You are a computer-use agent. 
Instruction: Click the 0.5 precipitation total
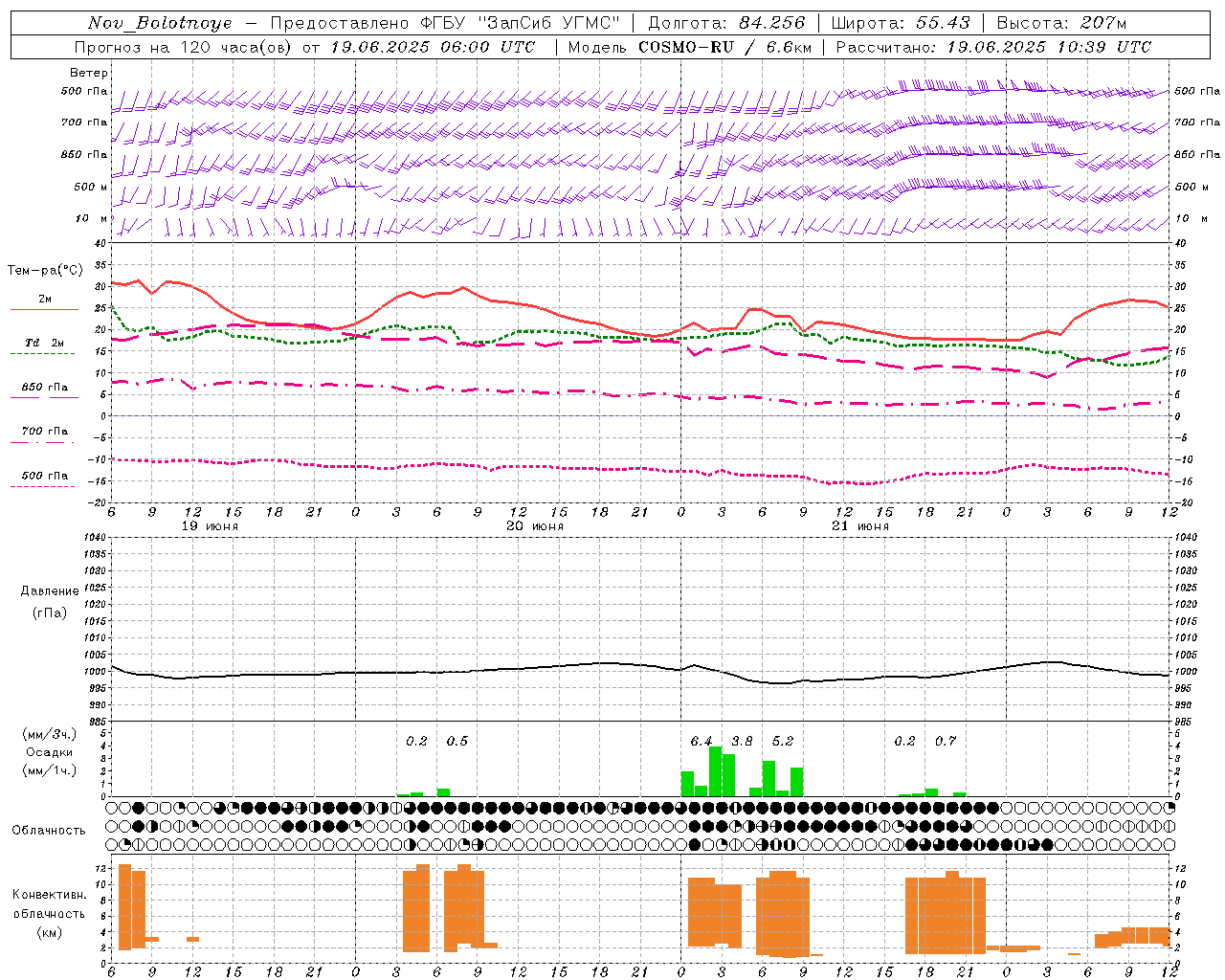(x=457, y=741)
